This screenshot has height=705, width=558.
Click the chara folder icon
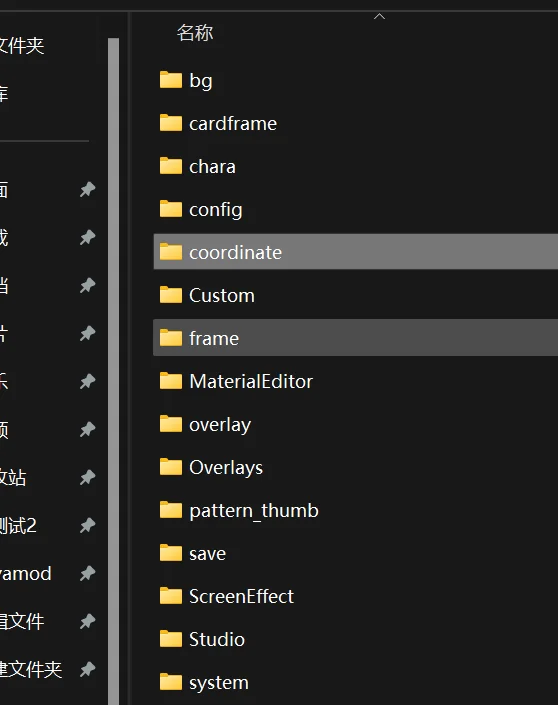pos(171,166)
